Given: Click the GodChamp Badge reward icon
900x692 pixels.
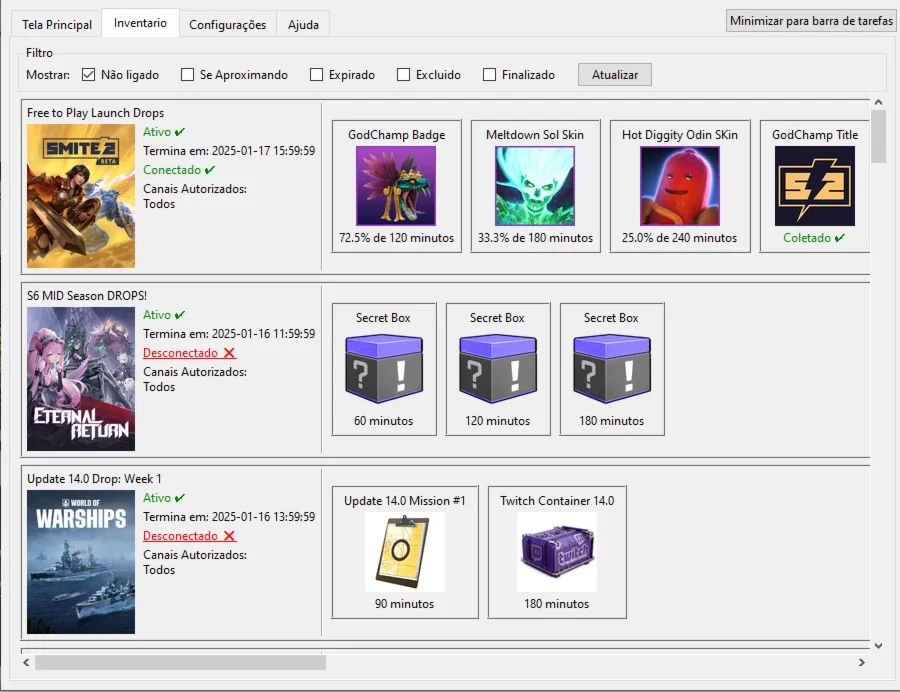Looking at the screenshot, I should (396, 186).
